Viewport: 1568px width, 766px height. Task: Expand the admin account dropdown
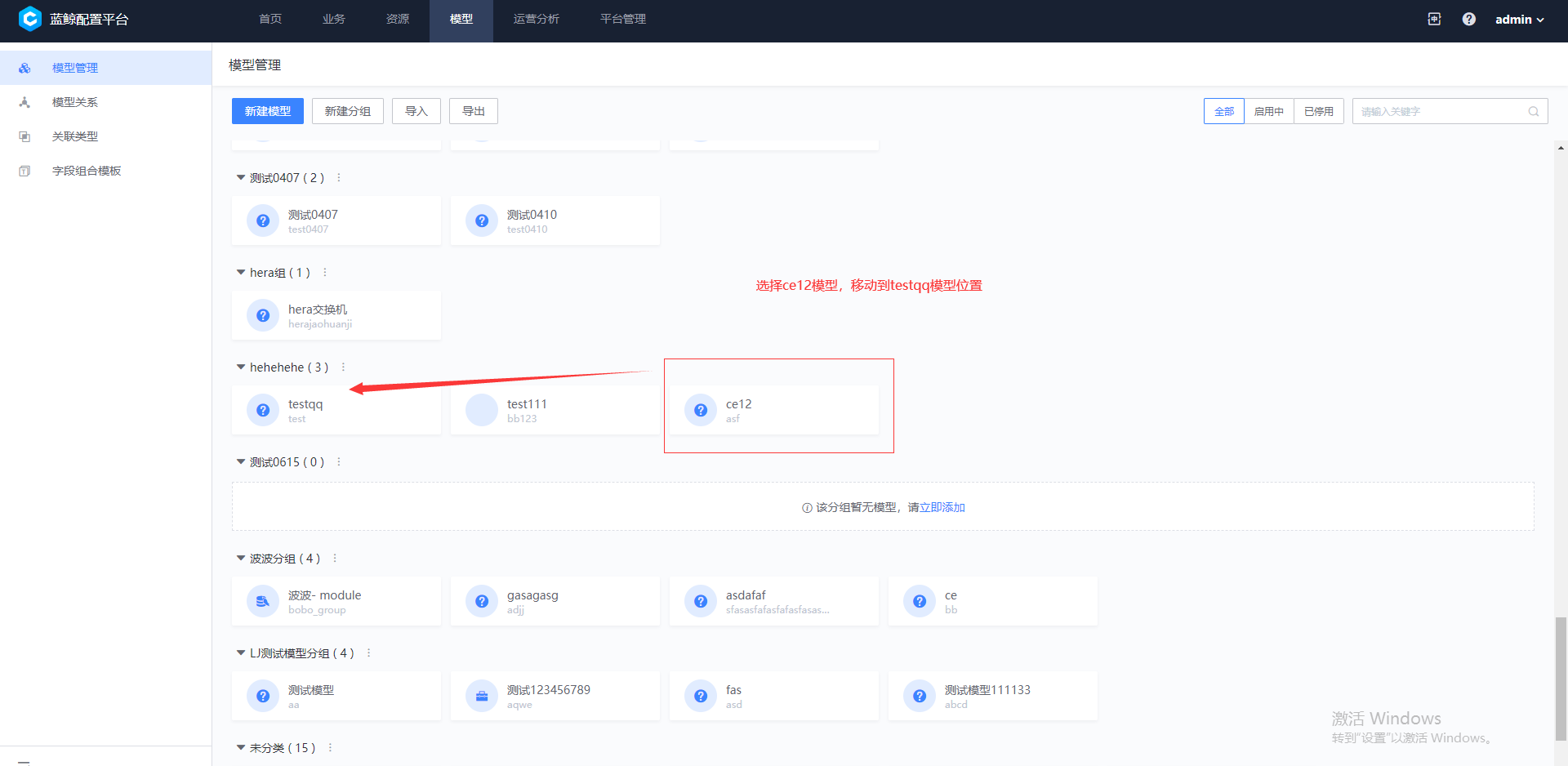click(x=1519, y=19)
